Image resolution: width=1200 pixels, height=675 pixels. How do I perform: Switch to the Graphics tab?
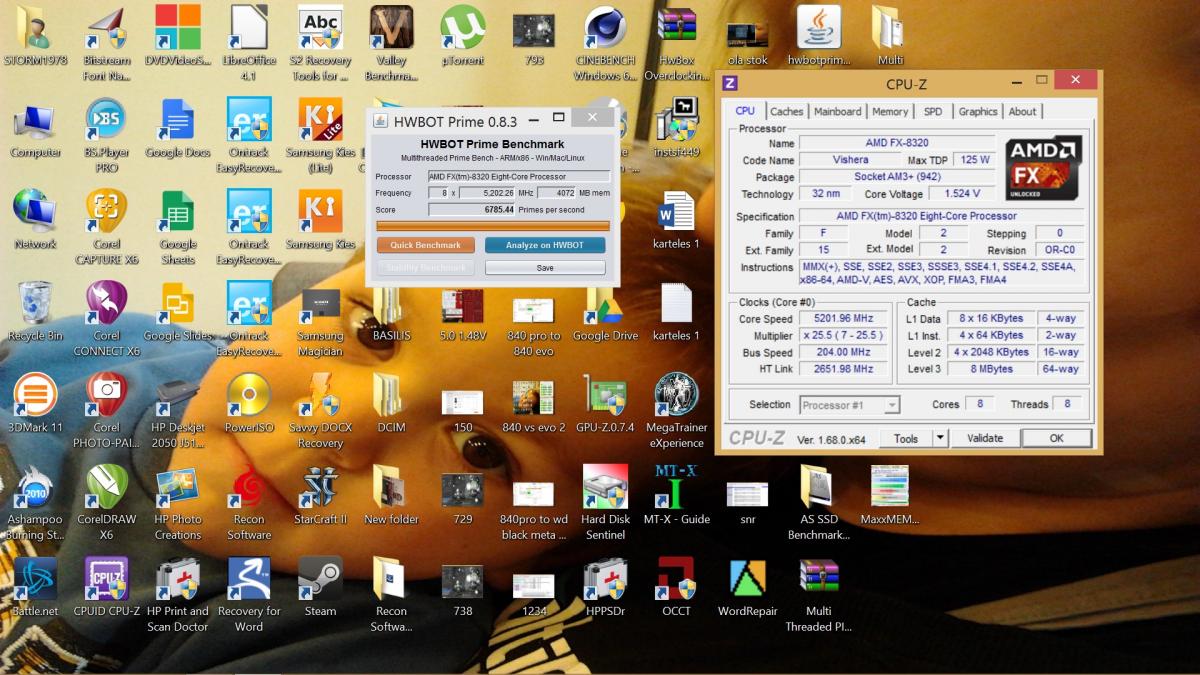click(978, 112)
